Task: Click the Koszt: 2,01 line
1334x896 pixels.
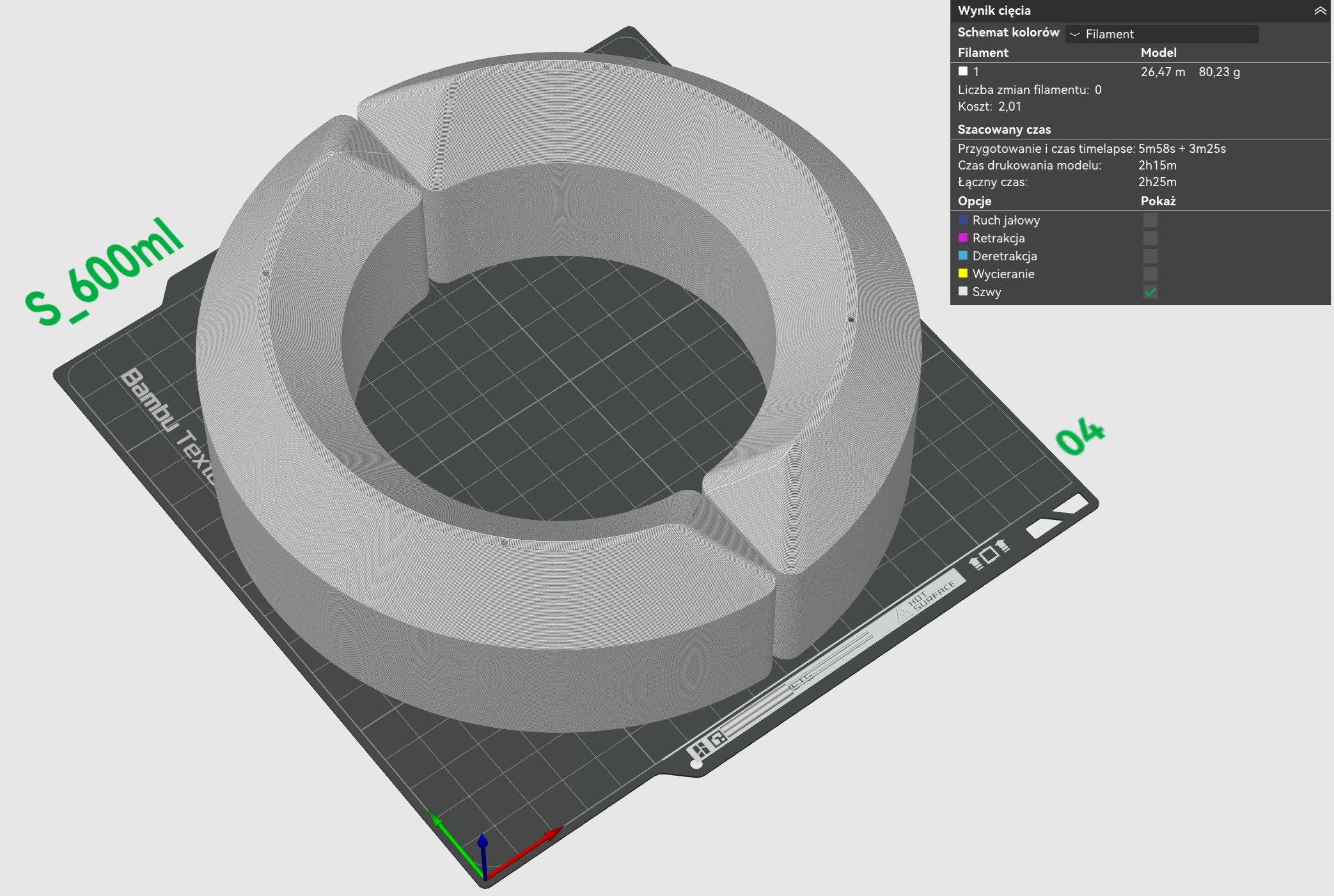Action: point(989,106)
